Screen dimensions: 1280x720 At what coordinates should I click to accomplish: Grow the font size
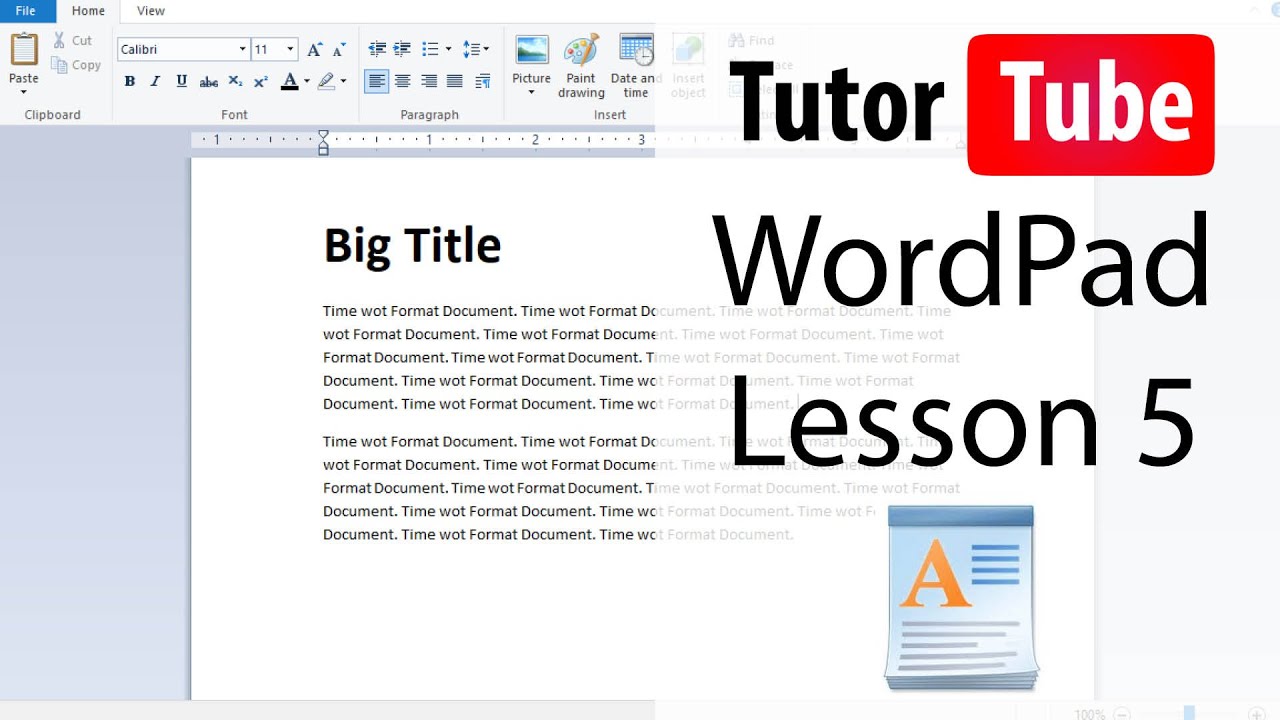(x=314, y=49)
